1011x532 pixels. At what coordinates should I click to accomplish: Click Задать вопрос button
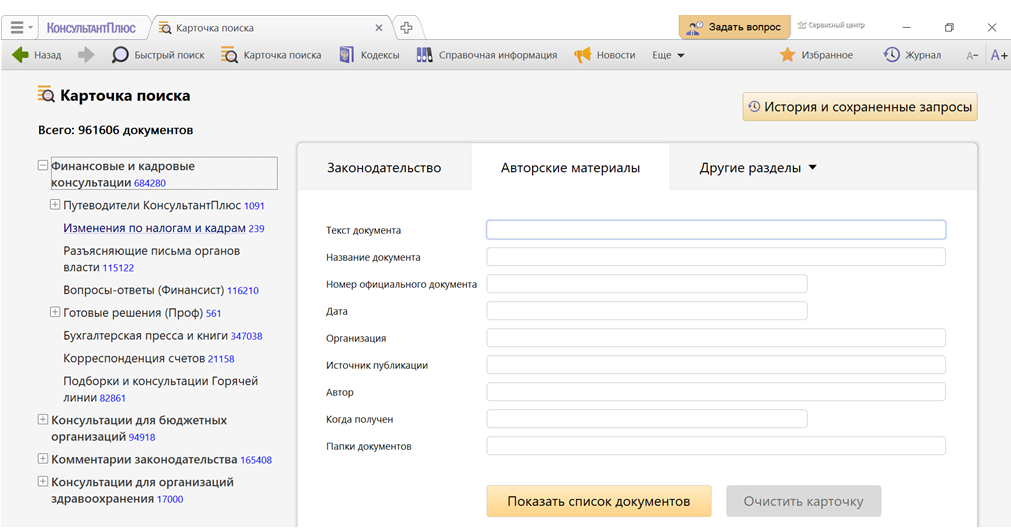[x=734, y=27]
